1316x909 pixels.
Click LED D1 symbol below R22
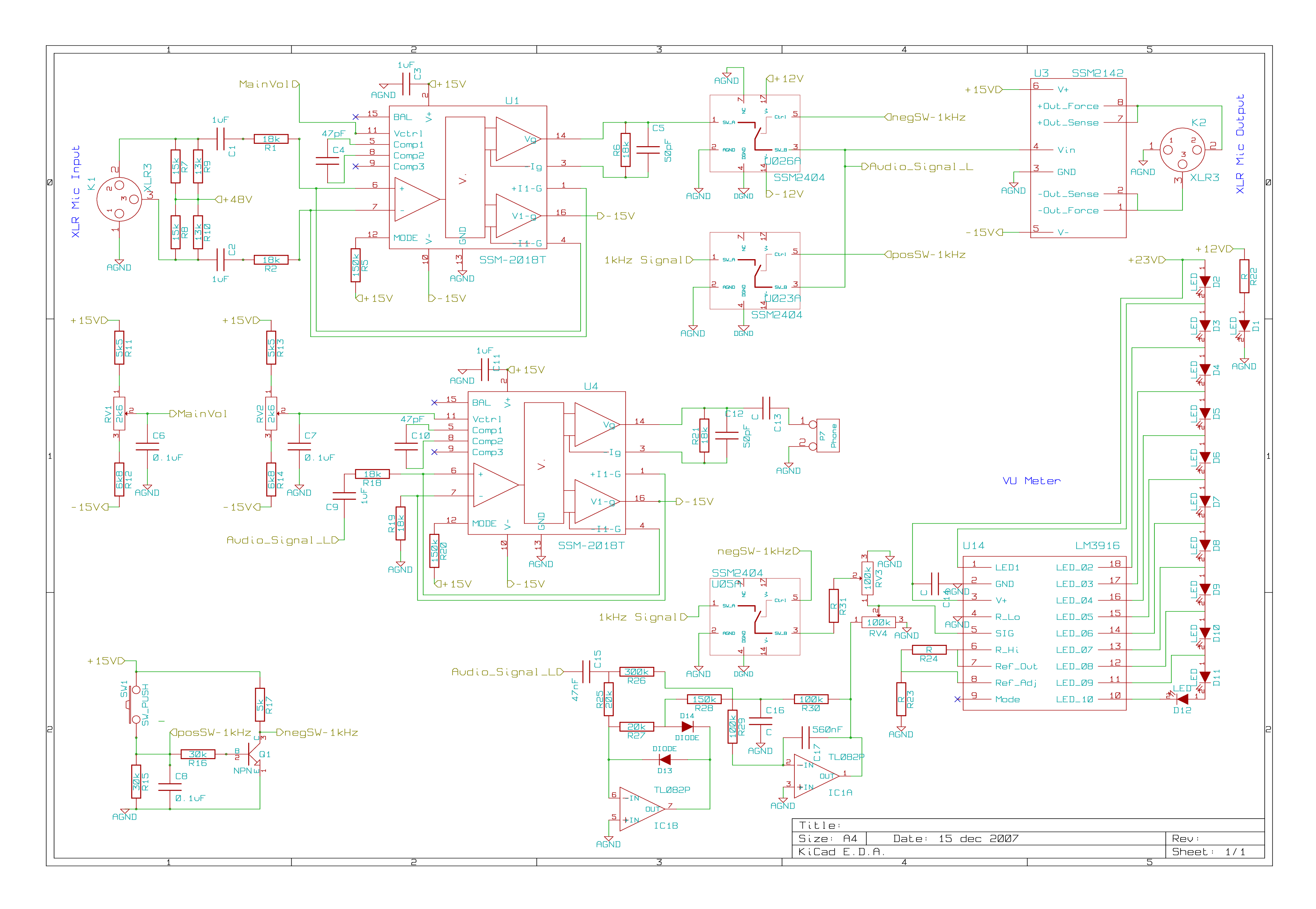point(1244,326)
